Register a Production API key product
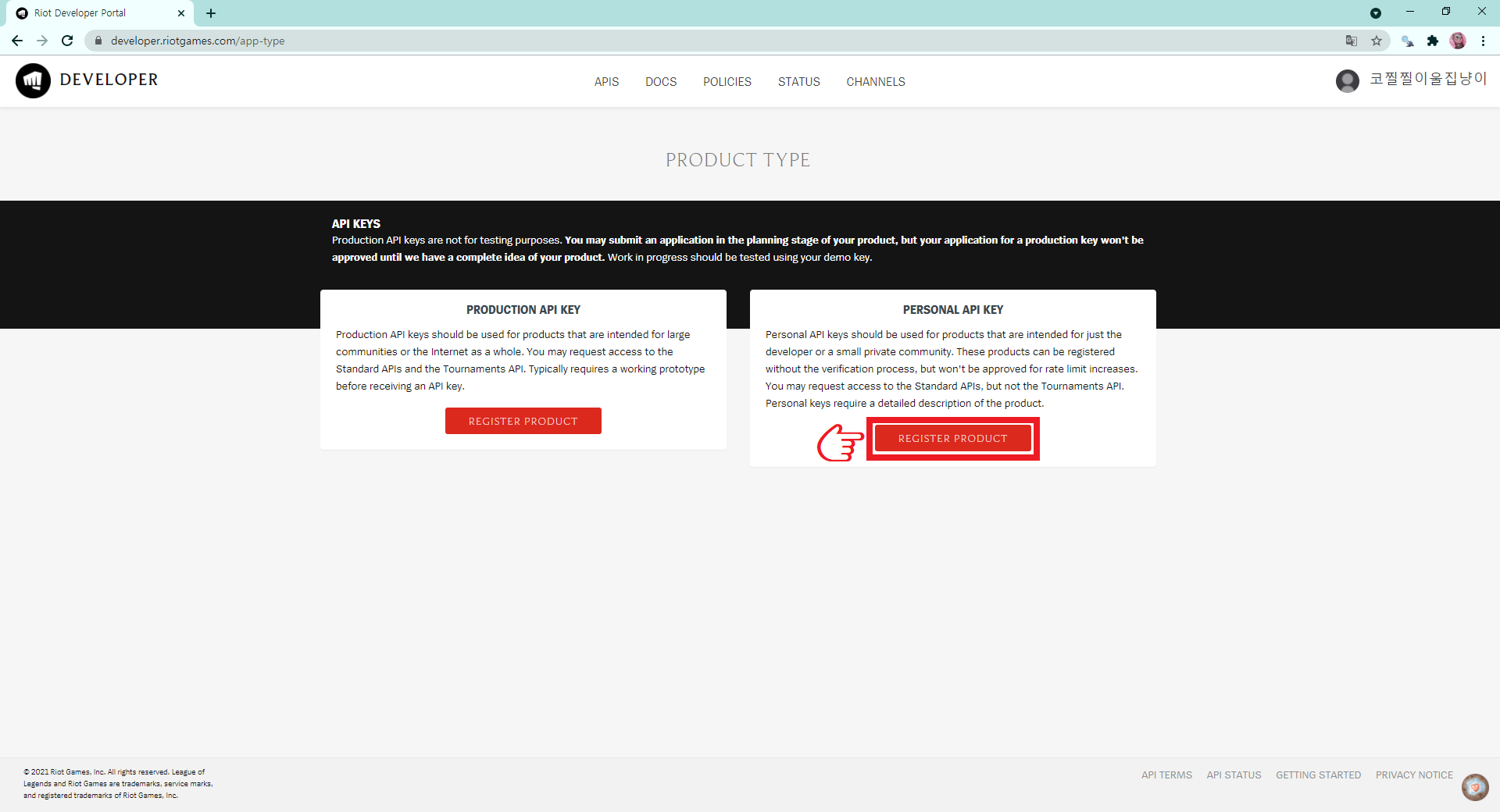 [523, 421]
